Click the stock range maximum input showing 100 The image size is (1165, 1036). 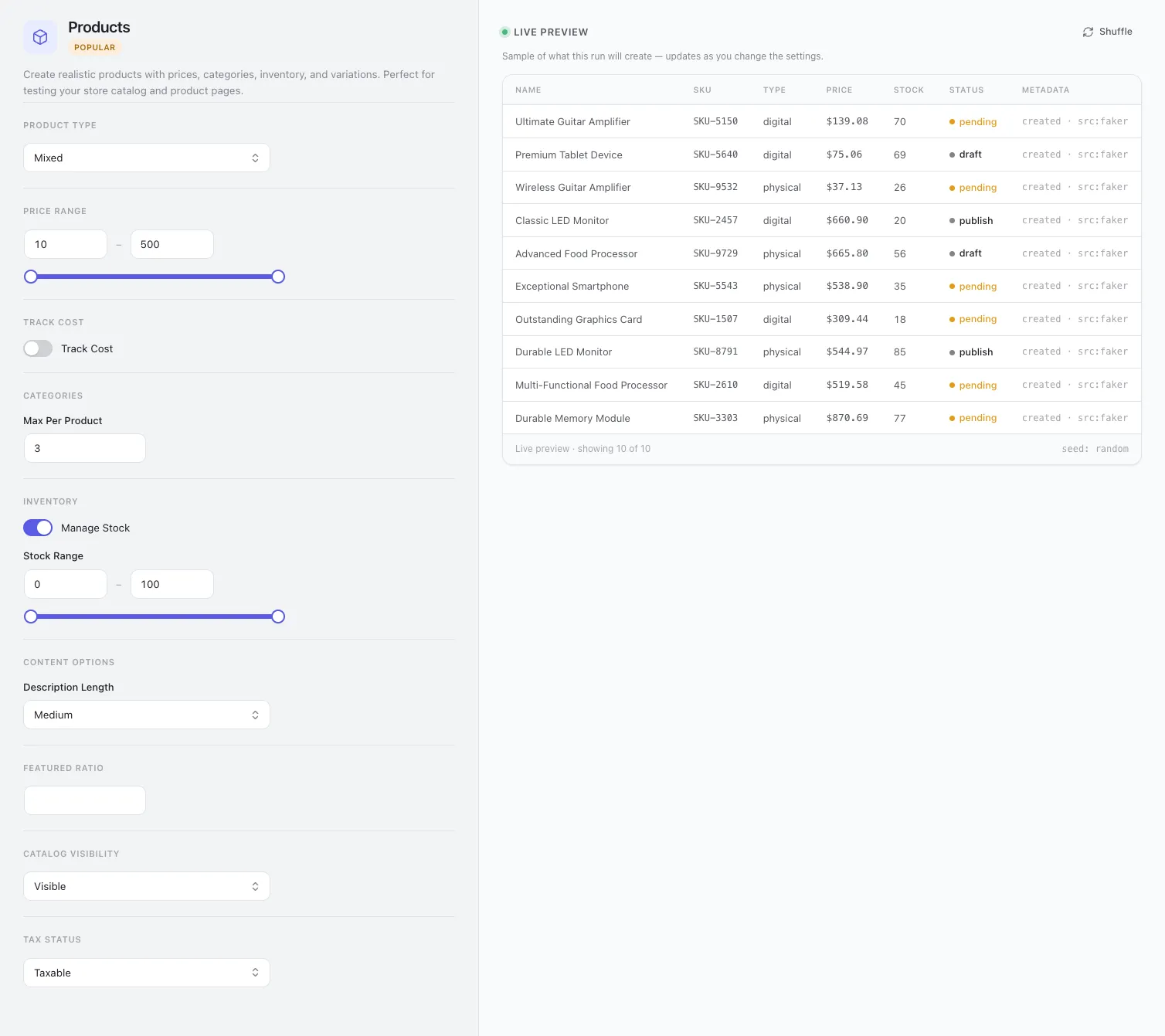(172, 584)
